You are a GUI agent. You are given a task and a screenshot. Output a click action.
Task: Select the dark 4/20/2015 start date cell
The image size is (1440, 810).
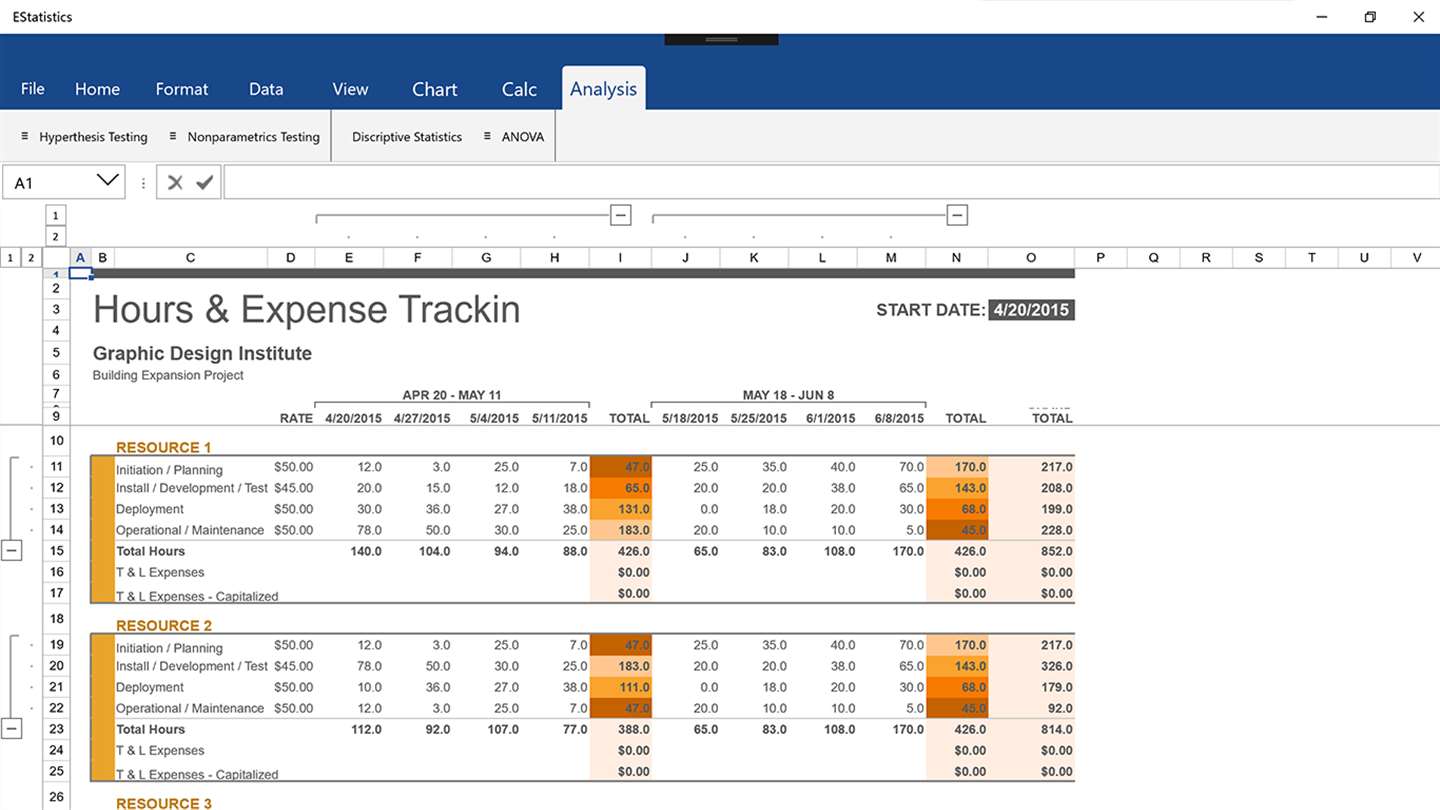tap(1031, 310)
